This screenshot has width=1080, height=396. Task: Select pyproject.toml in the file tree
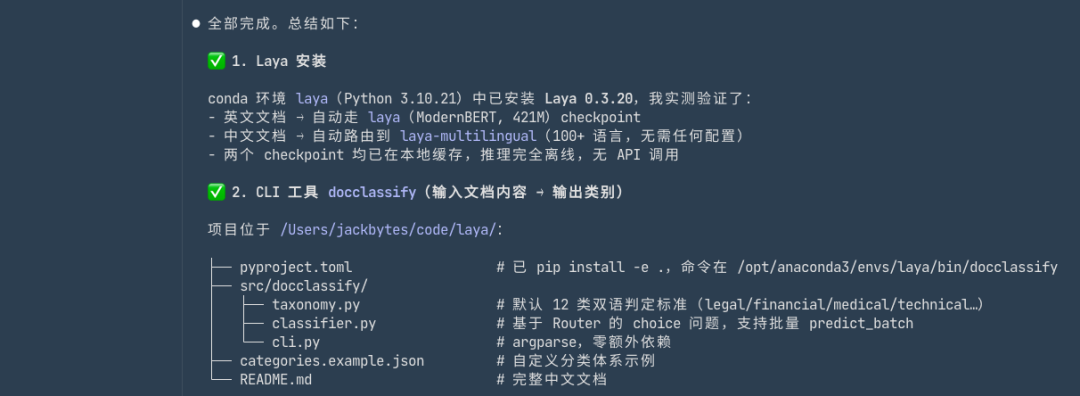(x=295, y=267)
